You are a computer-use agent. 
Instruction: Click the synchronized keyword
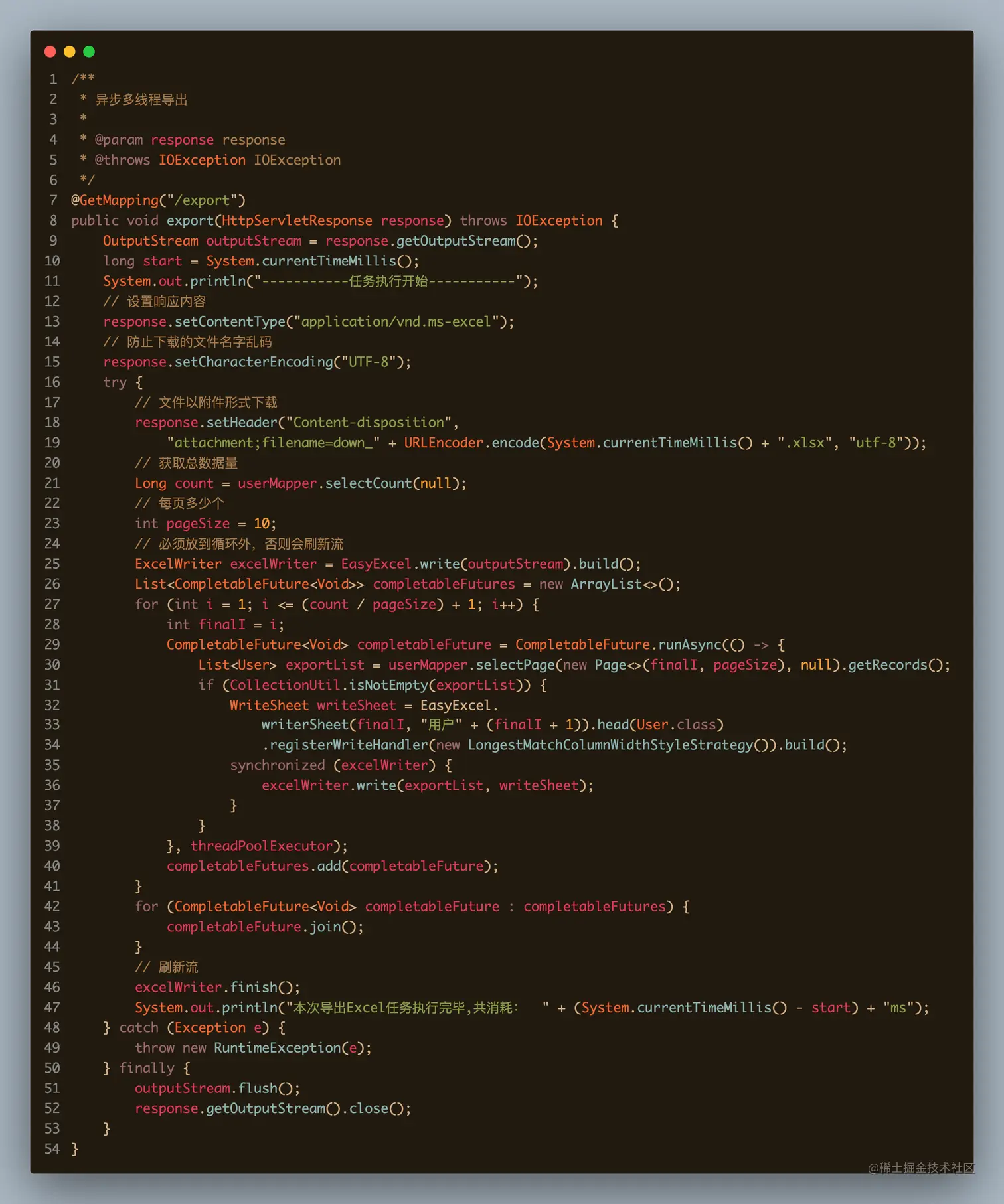point(278,765)
